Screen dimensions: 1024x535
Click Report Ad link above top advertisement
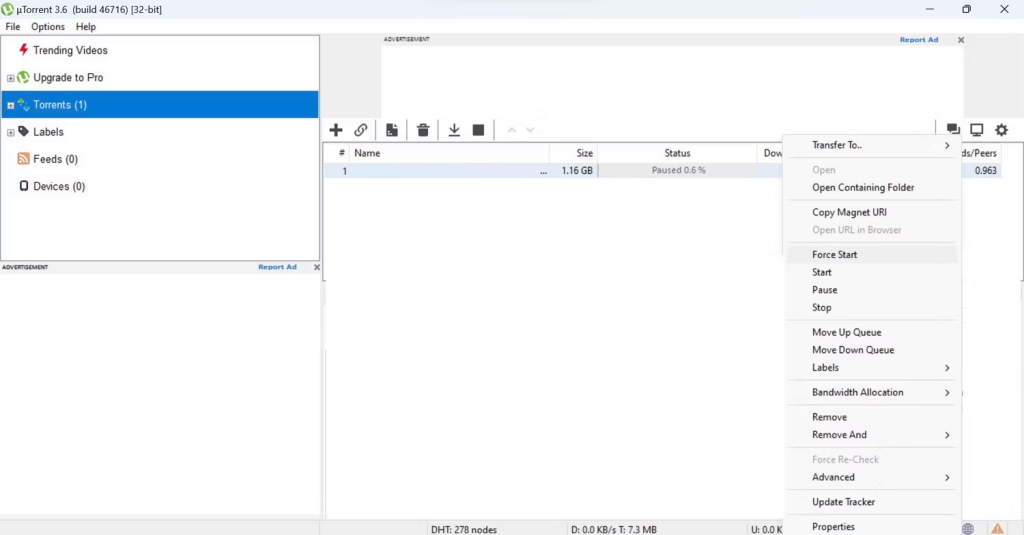coord(918,40)
